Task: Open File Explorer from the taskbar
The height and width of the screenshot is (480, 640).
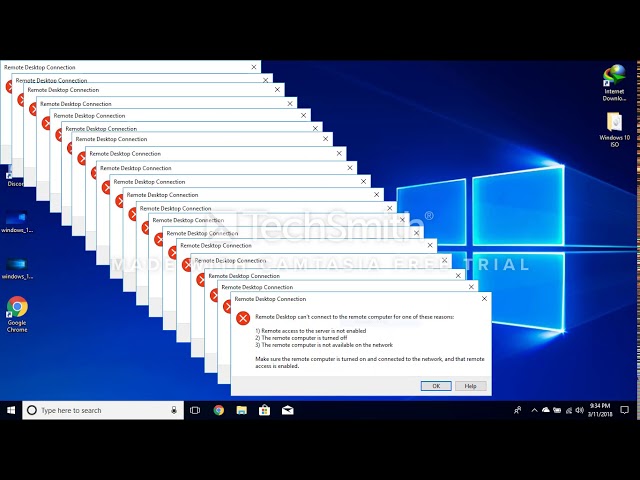Action: (242, 410)
